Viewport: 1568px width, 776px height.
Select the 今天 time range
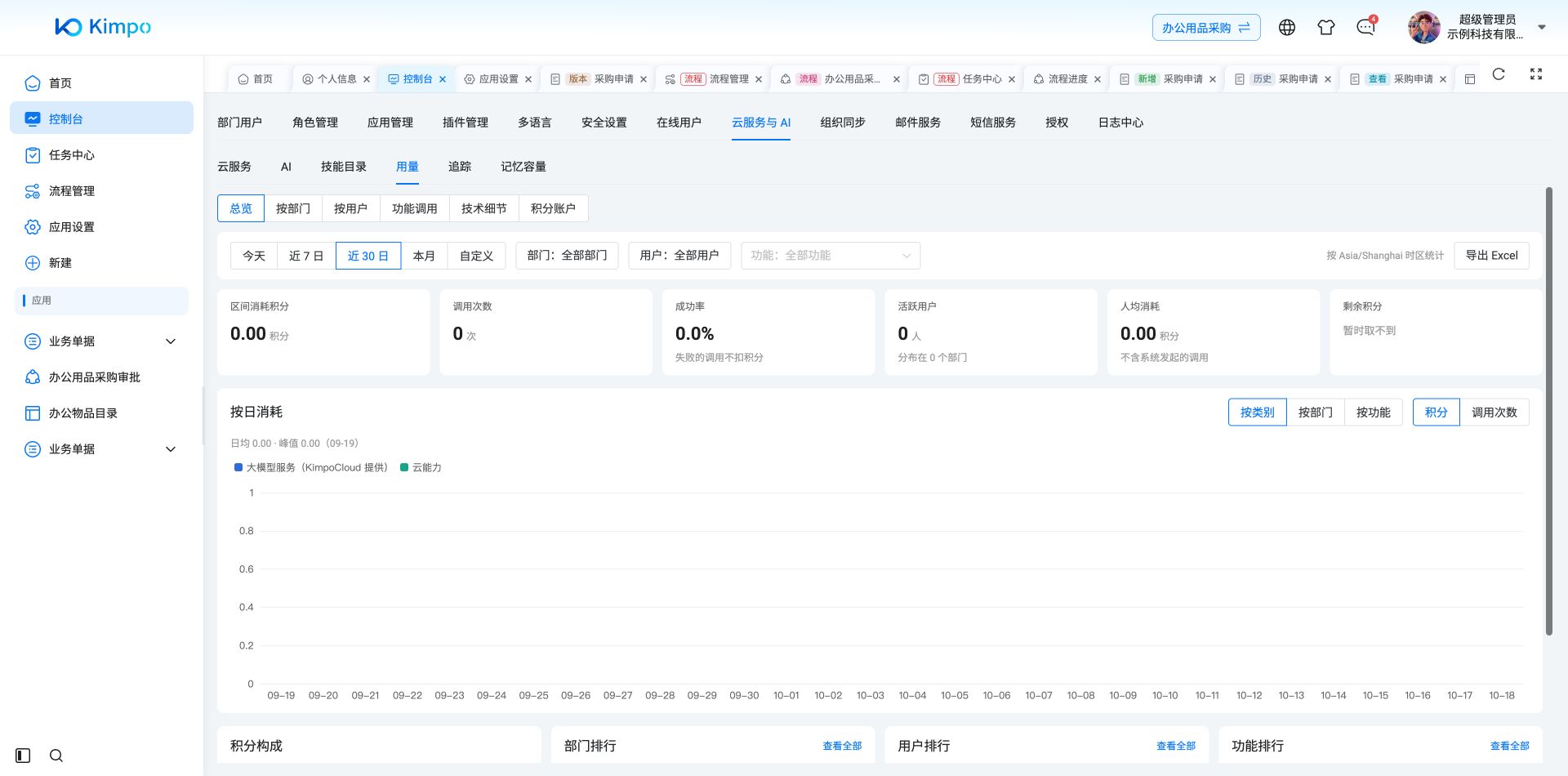click(x=254, y=256)
